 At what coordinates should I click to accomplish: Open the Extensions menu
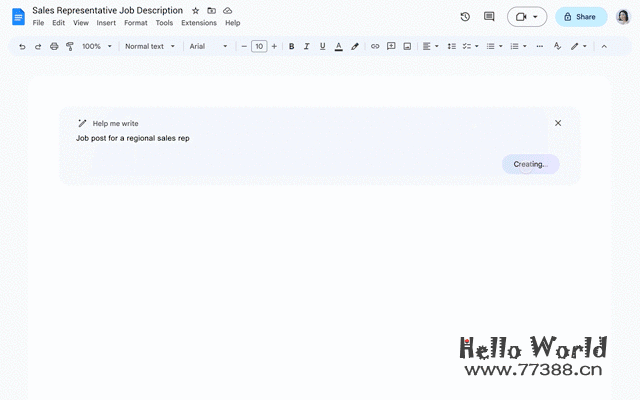click(199, 23)
